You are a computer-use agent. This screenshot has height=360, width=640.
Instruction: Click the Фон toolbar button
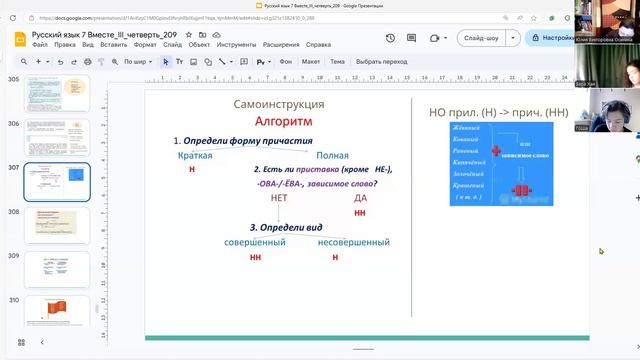(286, 62)
